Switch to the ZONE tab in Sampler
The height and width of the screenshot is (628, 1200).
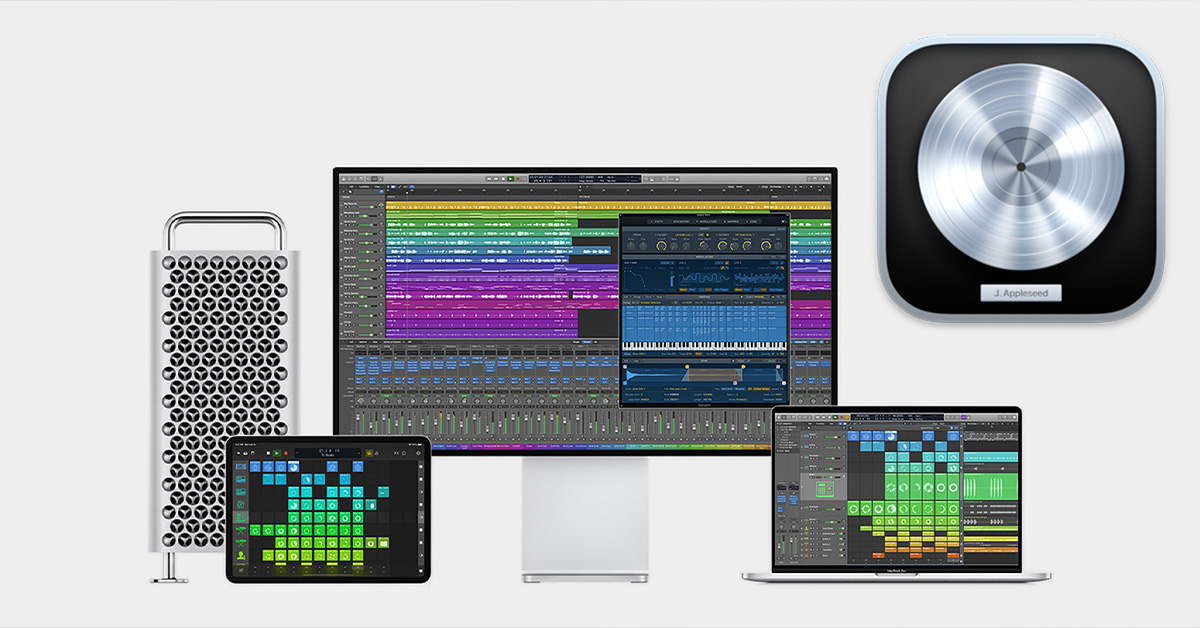tap(753, 222)
